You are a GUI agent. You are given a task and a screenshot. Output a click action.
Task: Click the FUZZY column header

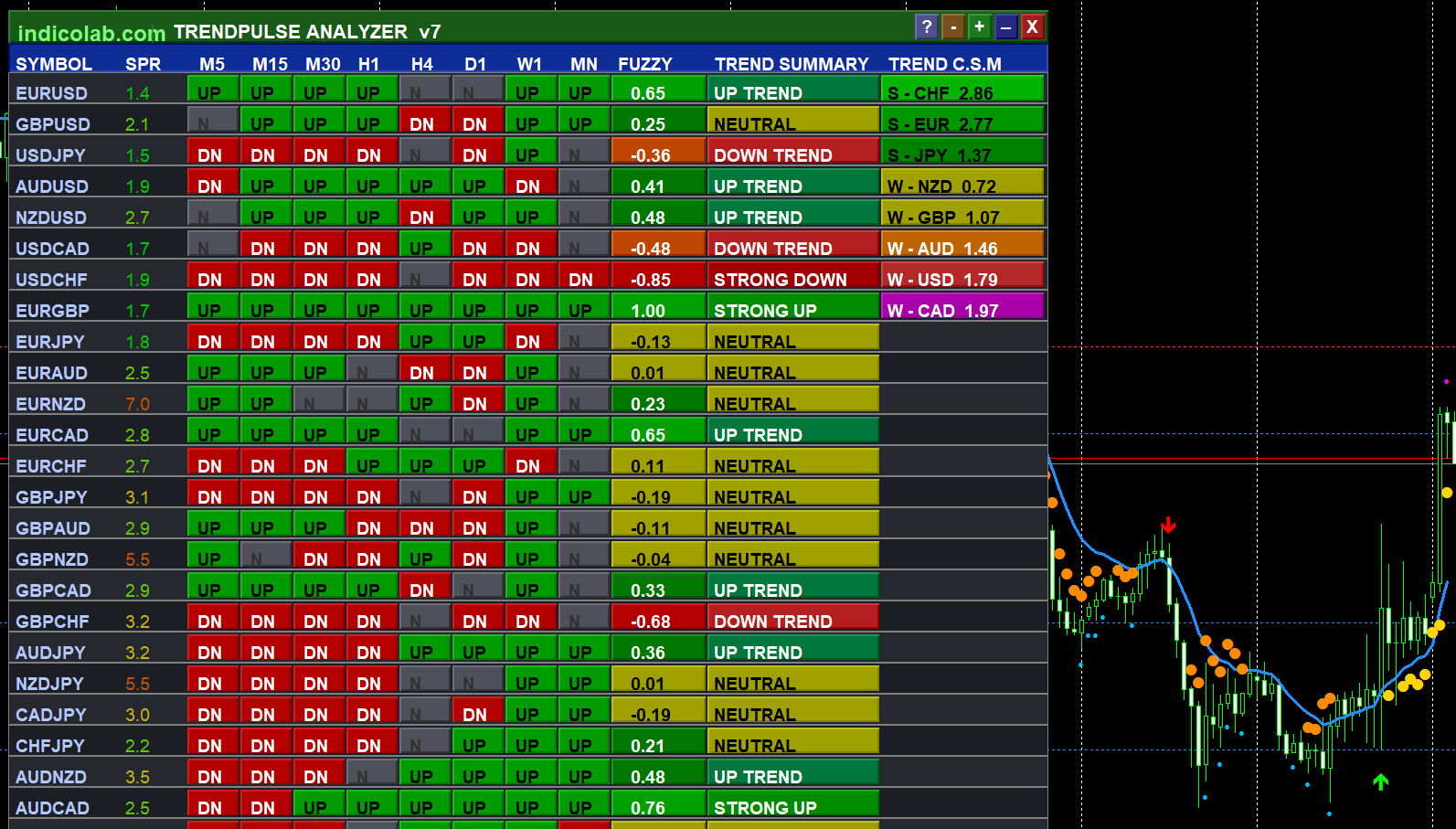click(x=644, y=64)
